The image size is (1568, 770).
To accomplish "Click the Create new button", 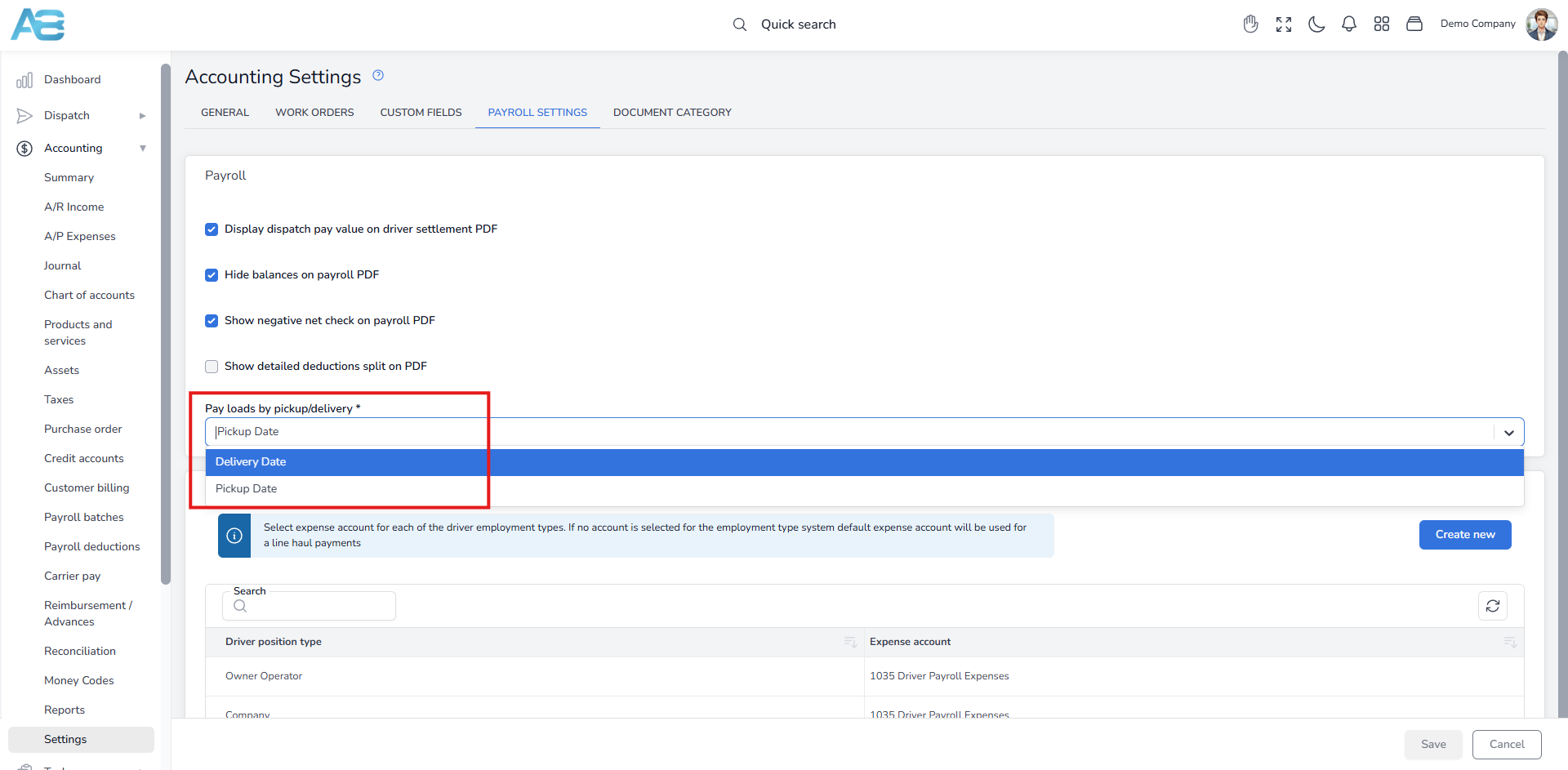I will [1464, 535].
